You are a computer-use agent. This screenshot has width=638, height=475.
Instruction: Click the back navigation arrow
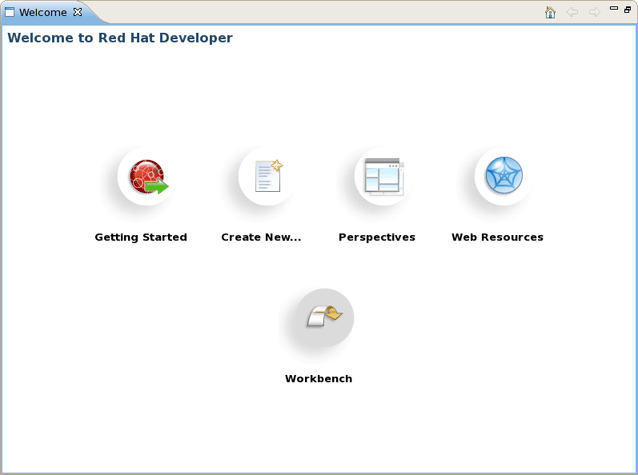(572, 12)
